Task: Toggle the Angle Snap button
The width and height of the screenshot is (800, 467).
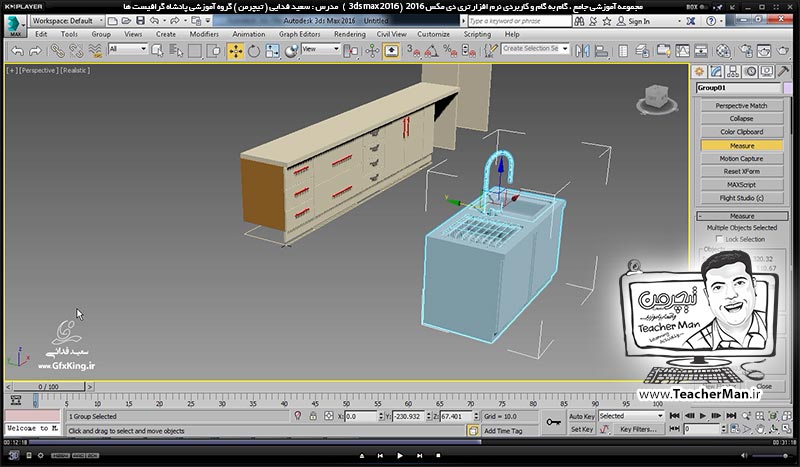Action: click(x=431, y=51)
